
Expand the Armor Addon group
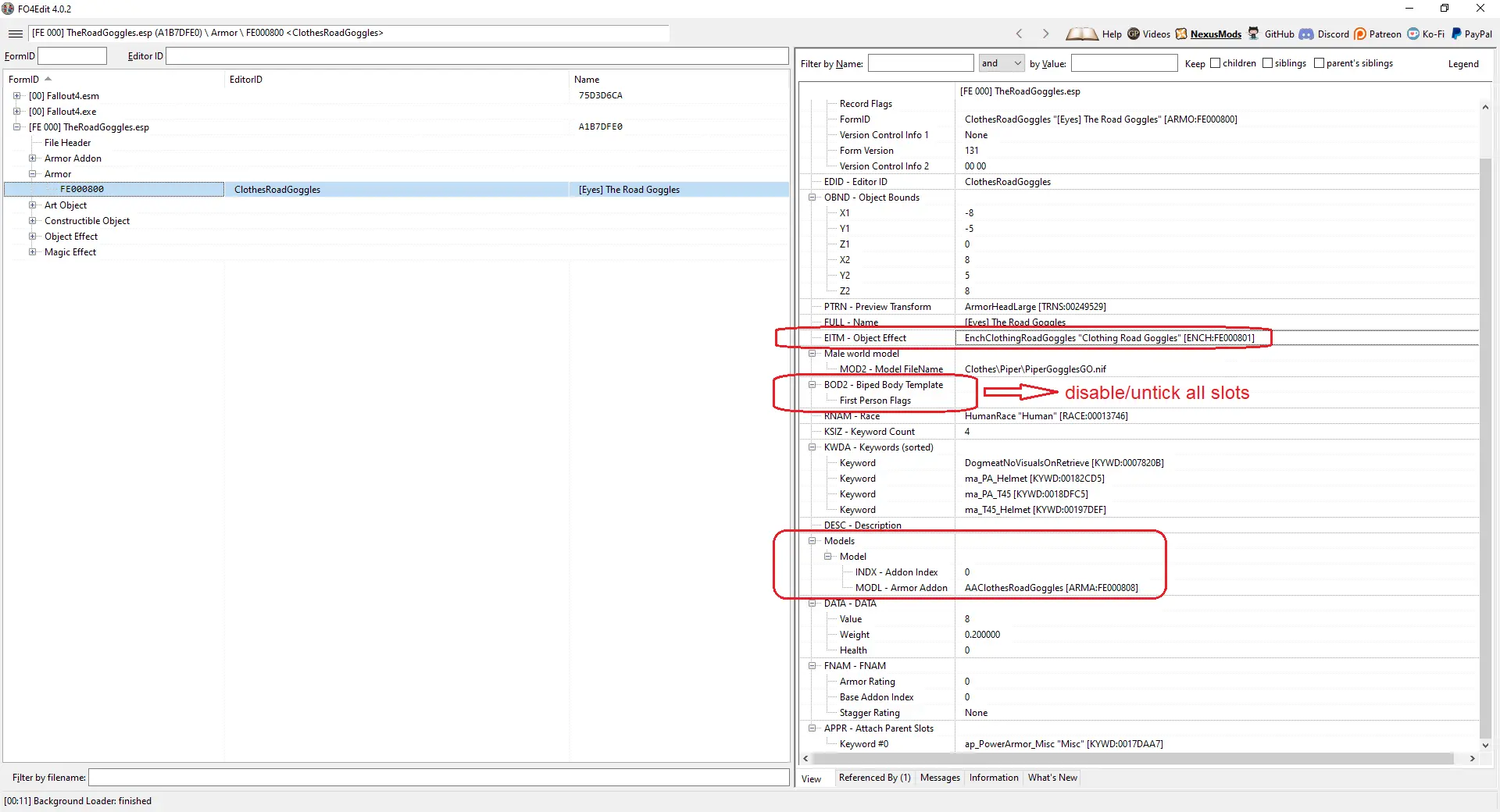coord(32,158)
